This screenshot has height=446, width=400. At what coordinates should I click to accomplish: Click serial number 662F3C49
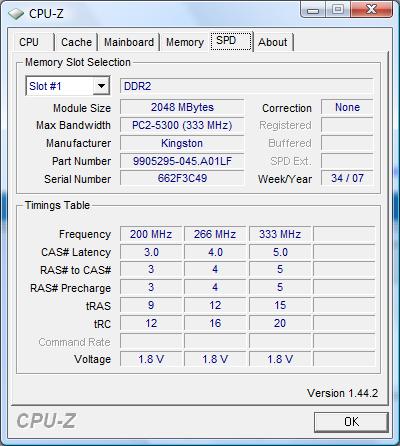click(182, 178)
